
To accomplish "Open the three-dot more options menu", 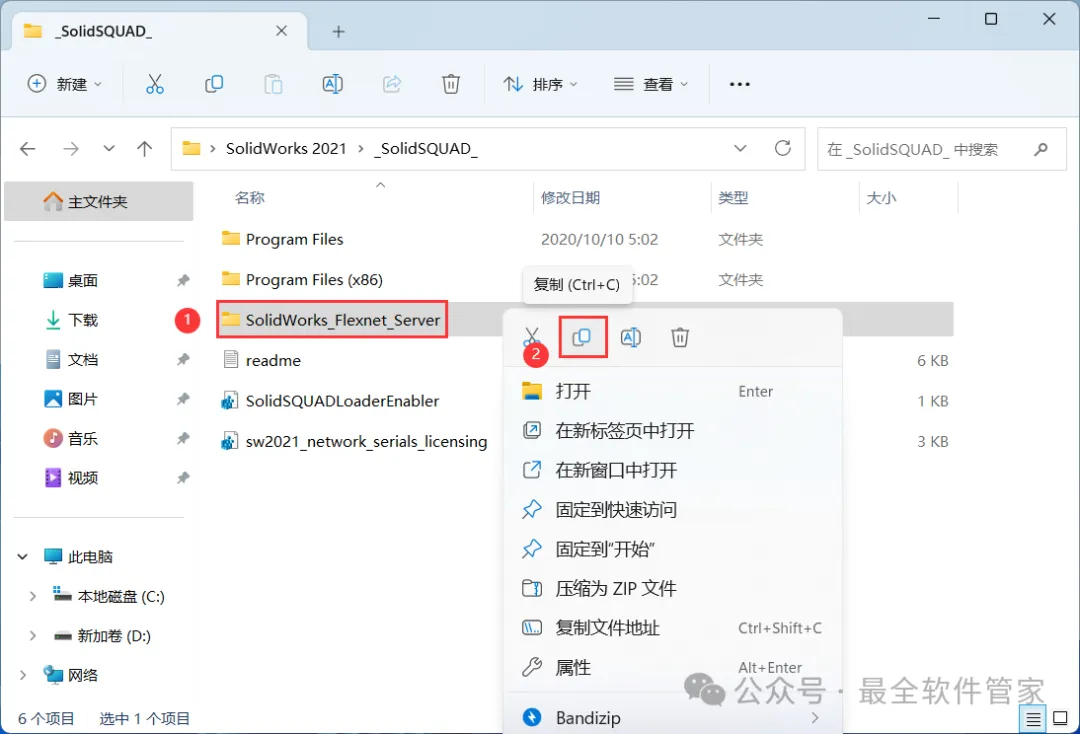I will (x=739, y=84).
